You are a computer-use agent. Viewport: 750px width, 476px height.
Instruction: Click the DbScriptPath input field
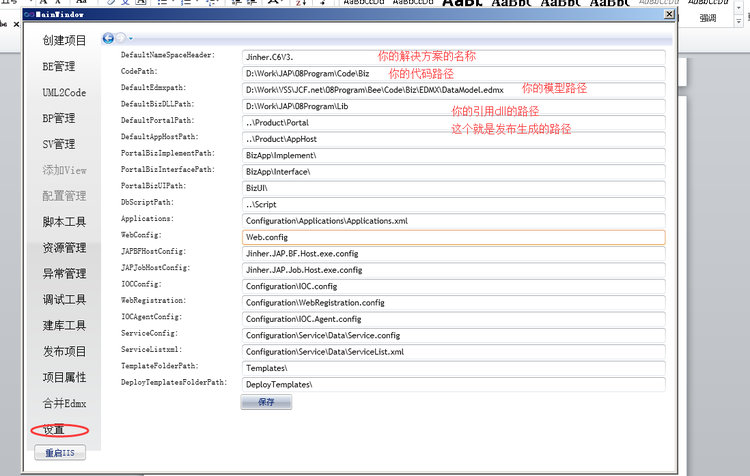(x=453, y=204)
